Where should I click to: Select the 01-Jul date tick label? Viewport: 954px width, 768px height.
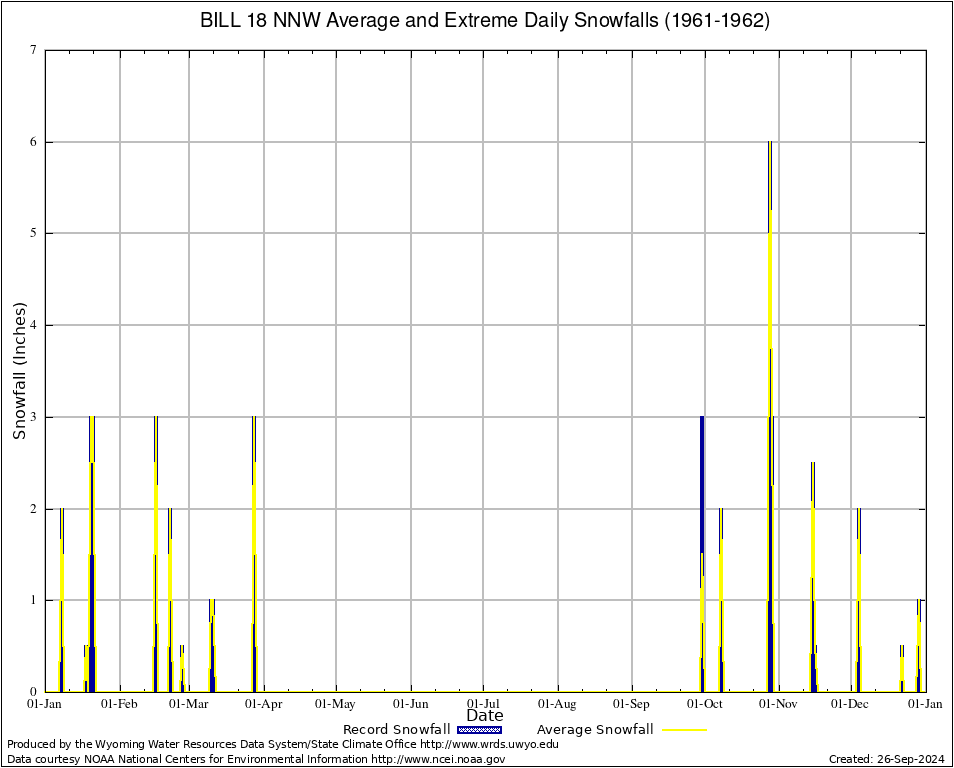click(x=484, y=705)
